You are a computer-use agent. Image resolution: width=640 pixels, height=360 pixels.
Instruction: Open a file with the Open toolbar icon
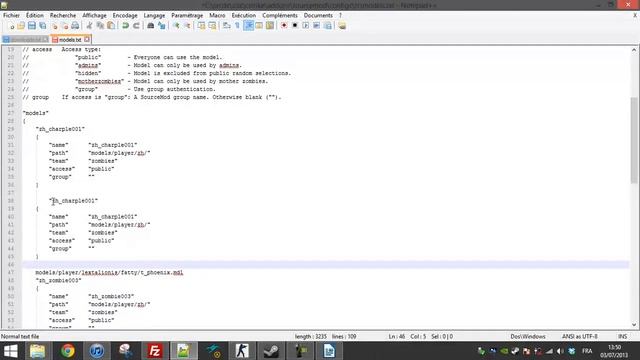(21, 26)
